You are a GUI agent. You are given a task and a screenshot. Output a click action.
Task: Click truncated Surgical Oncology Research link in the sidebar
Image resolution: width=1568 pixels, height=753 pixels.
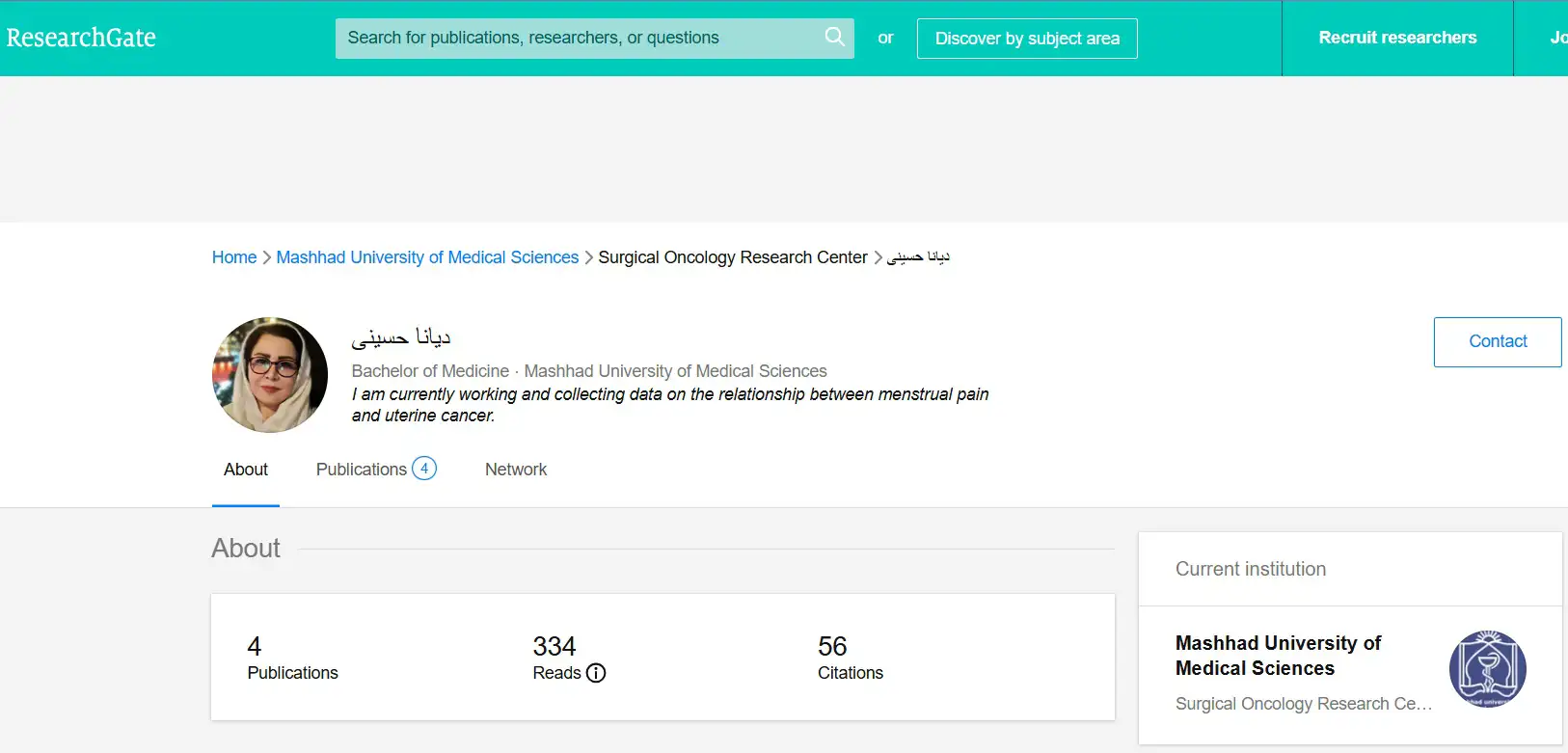[1303, 704]
